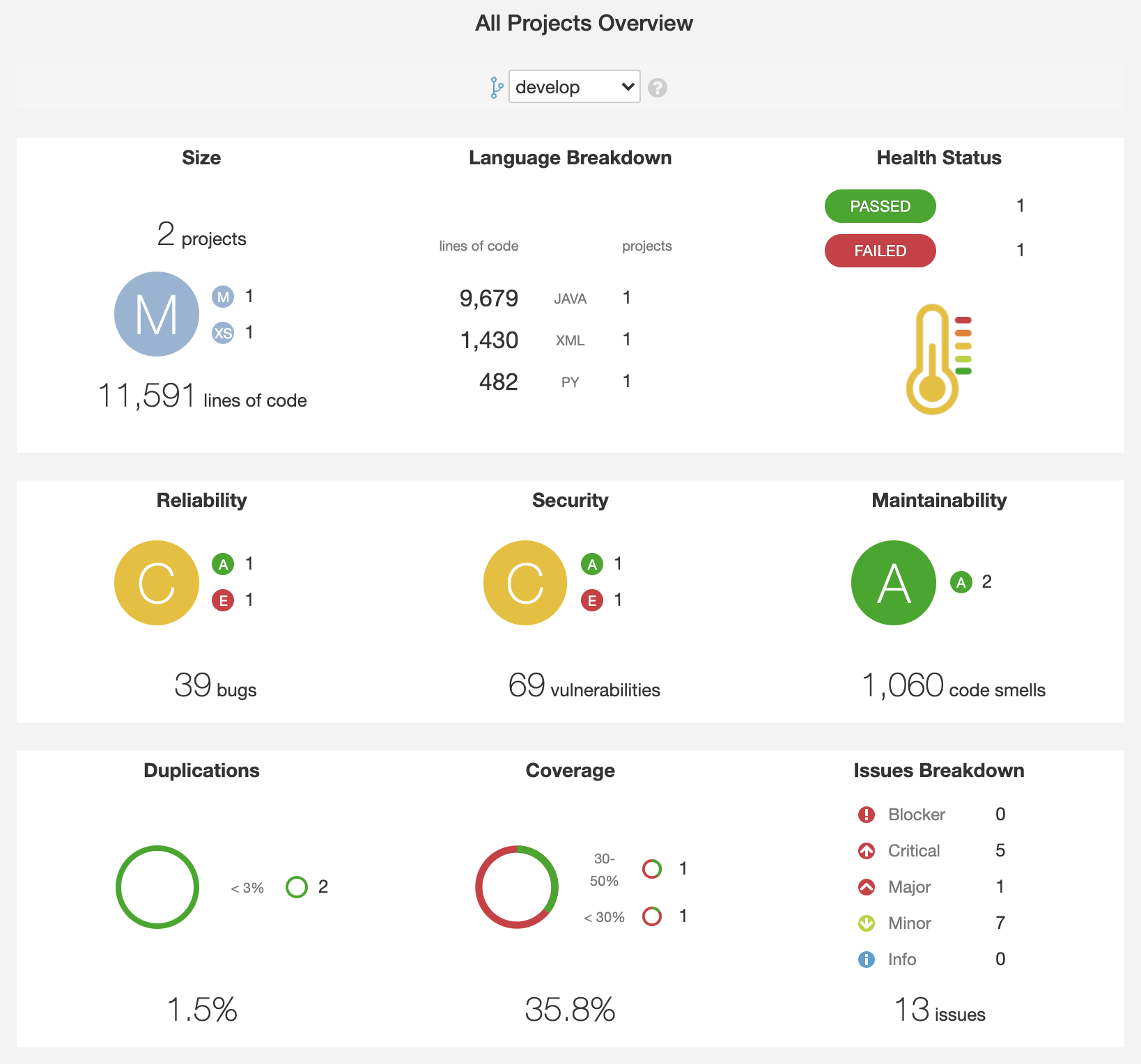Screen dimensions: 1141x1064
Task: Click the FAILED health status badge
Action: point(880,251)
